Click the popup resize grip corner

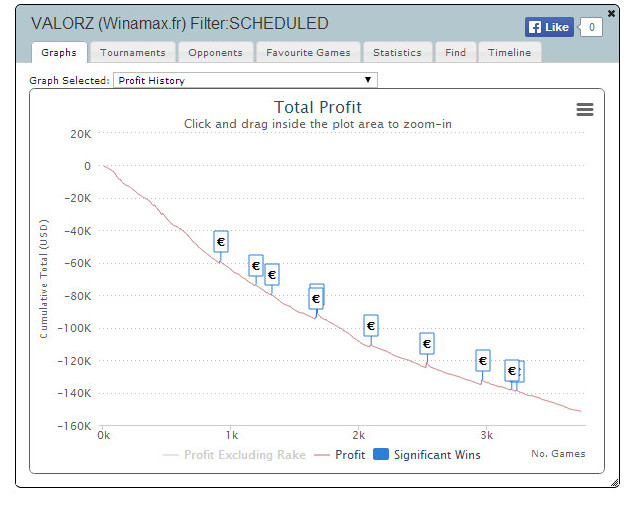[x=615, y=483]
